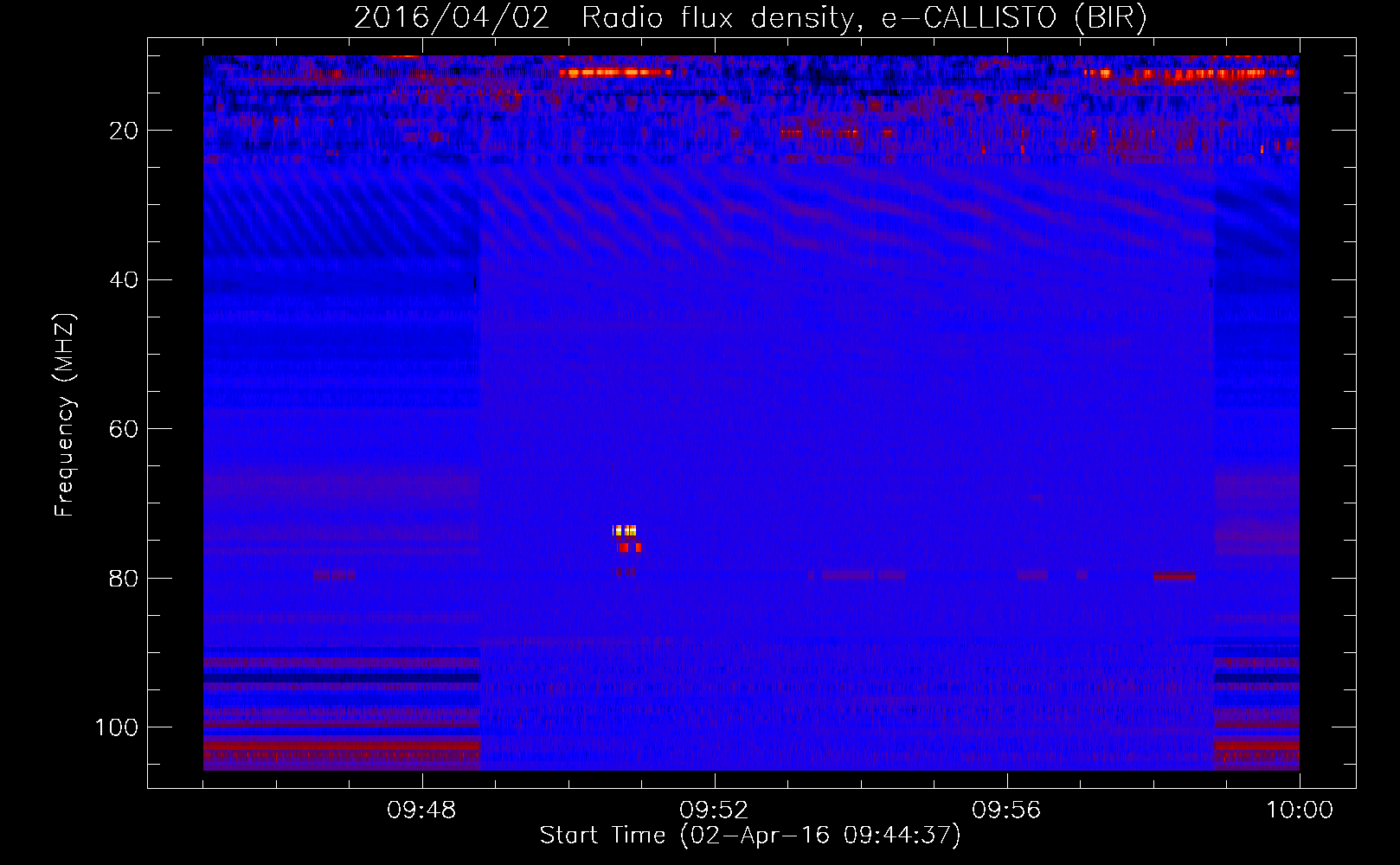Viewport: 1400px width, 865px height.
Task: Click the 09:56 time tick label
Action: point(1006,811)
